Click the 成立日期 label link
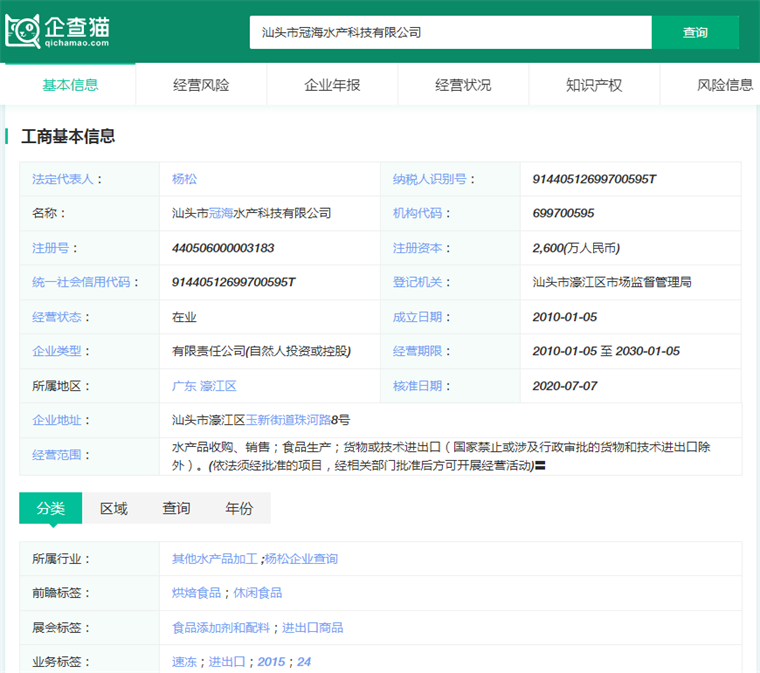 [417, 317]
